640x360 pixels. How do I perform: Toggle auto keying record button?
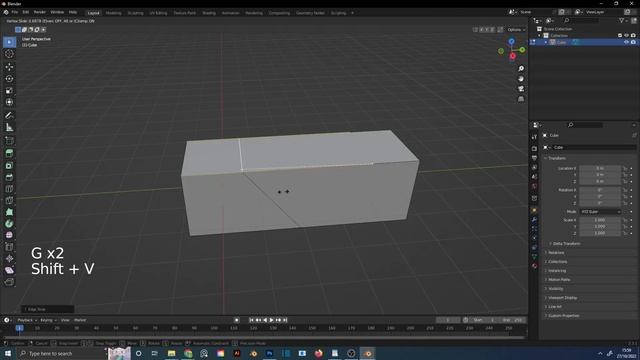pyautogui.click(x=236, y=320)
